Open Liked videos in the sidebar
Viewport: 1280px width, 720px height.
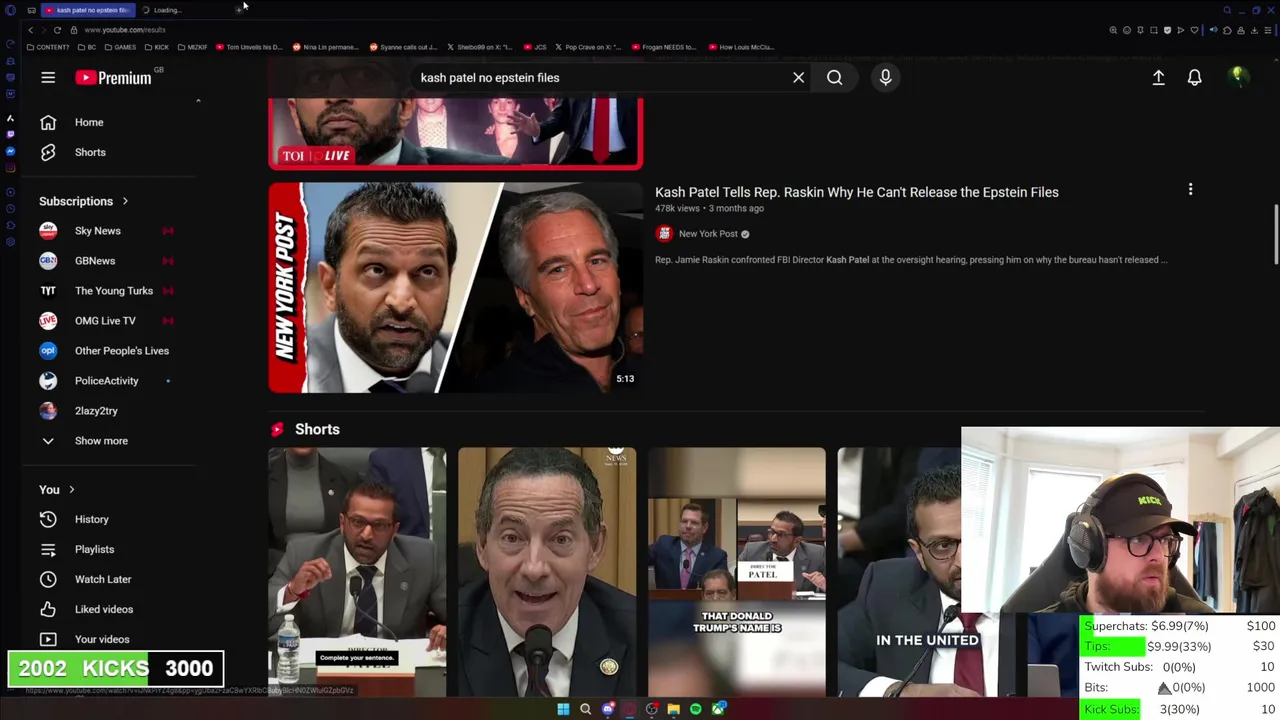pyautogui.click(x=103, y=609)
